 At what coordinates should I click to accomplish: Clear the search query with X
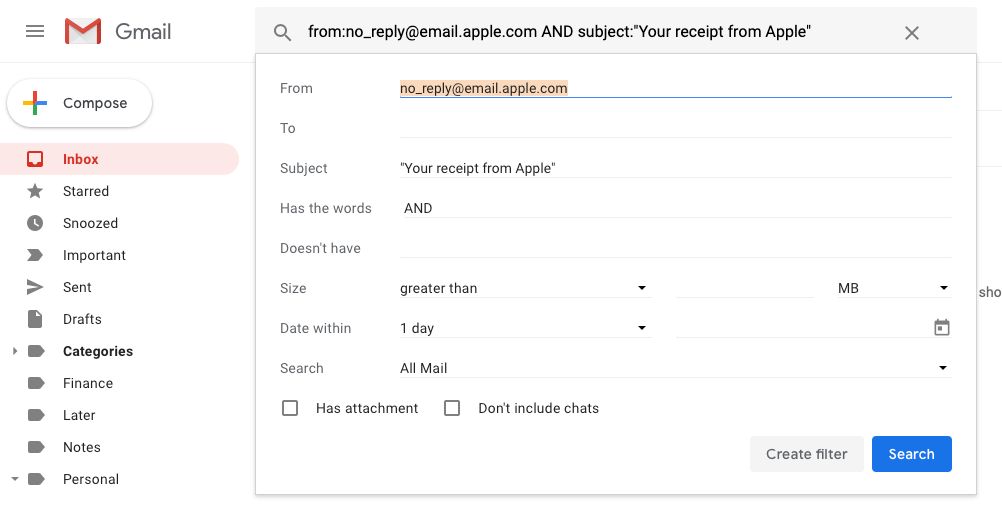tap(911, 33)
